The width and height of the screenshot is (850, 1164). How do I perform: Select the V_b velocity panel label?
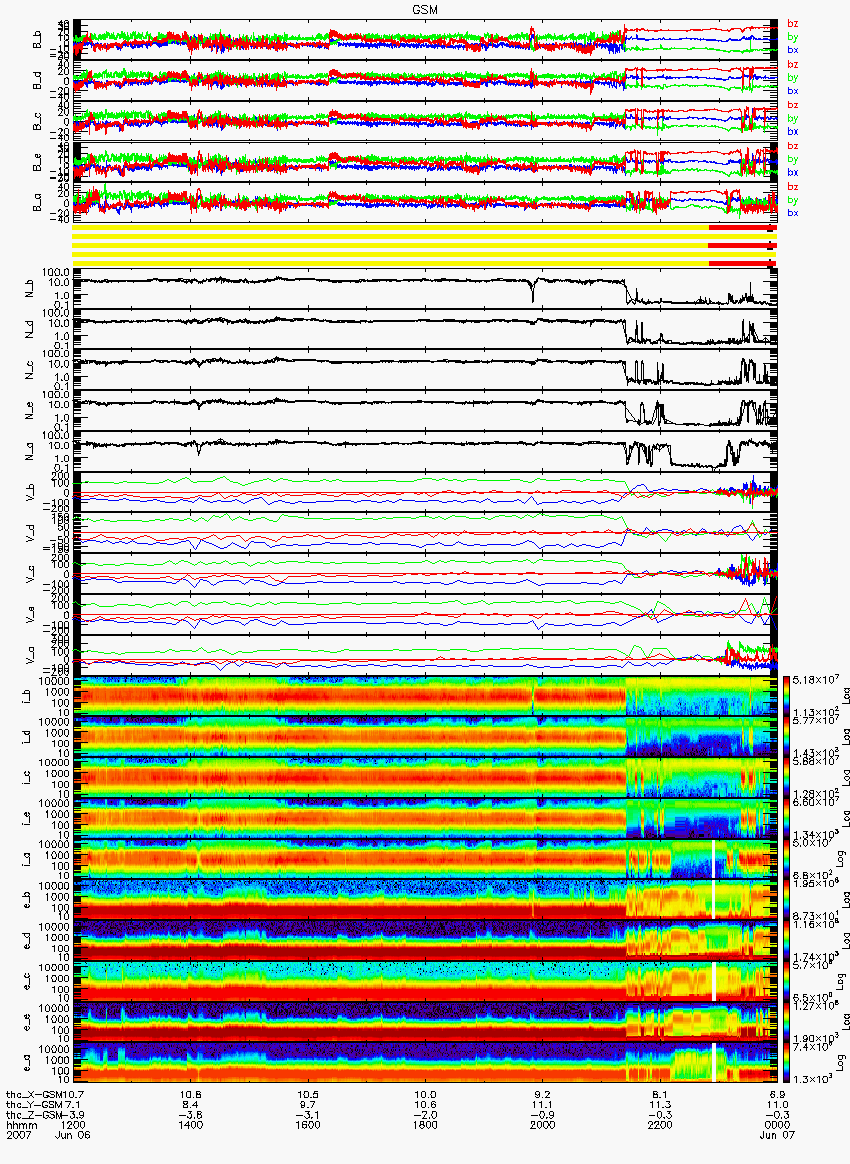tap(30, 492)
